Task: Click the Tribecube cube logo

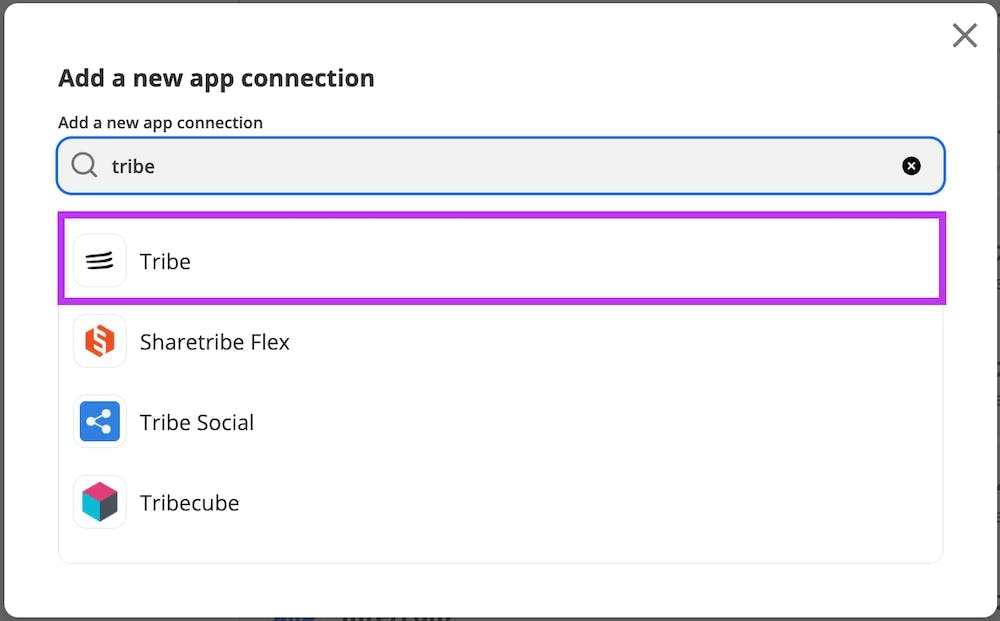Action: tap(100, 502)
